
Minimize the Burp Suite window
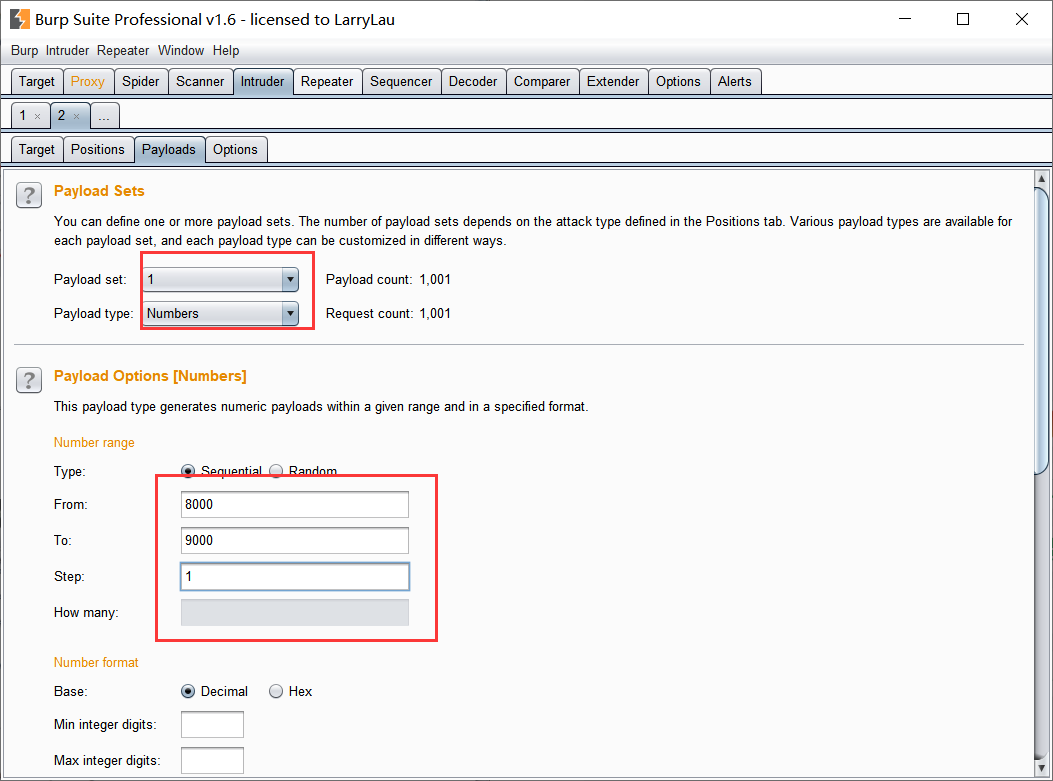(x=905, y=19)
